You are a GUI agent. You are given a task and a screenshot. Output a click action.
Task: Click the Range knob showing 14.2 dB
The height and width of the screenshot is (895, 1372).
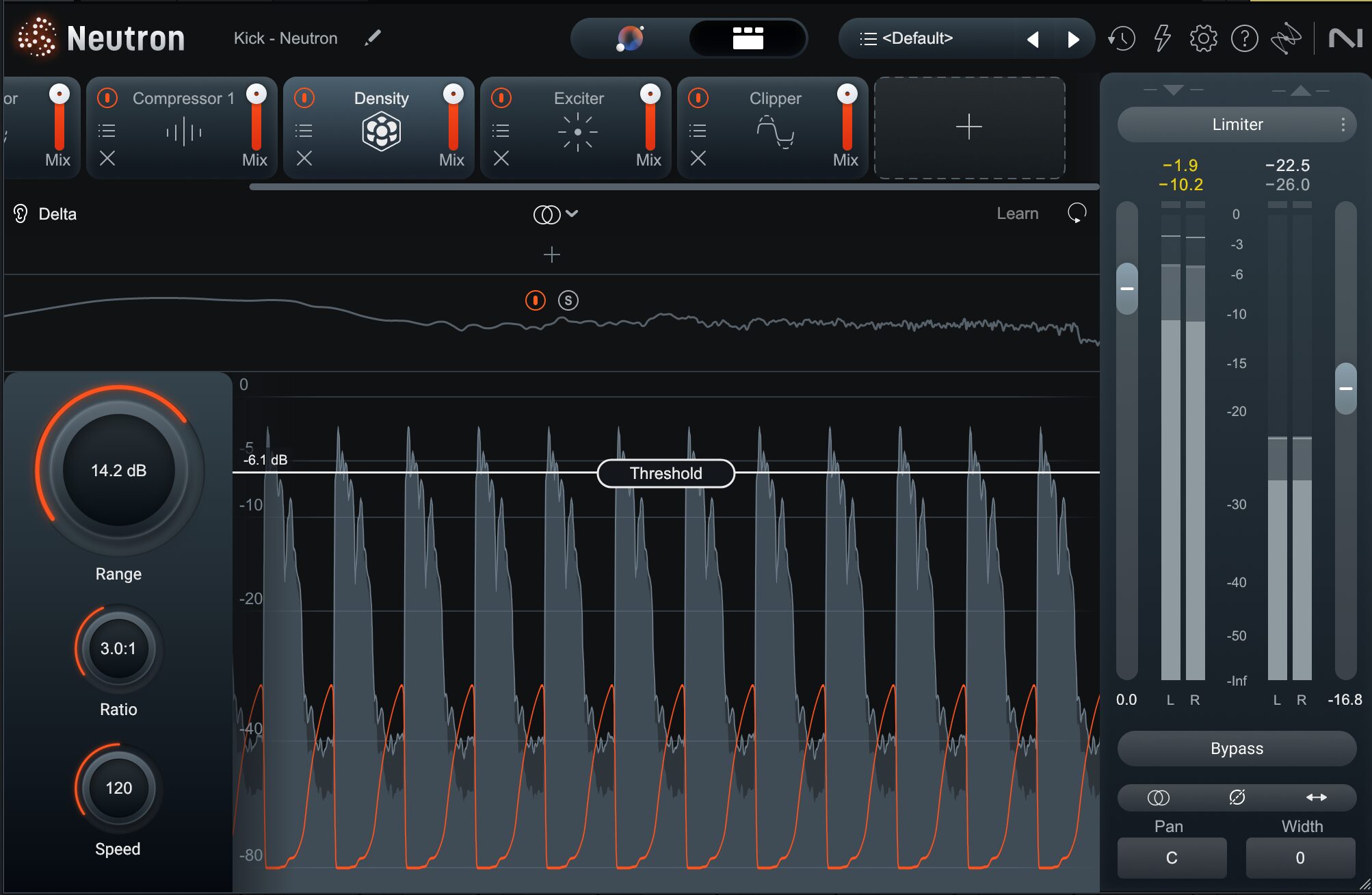click(119, 470)
